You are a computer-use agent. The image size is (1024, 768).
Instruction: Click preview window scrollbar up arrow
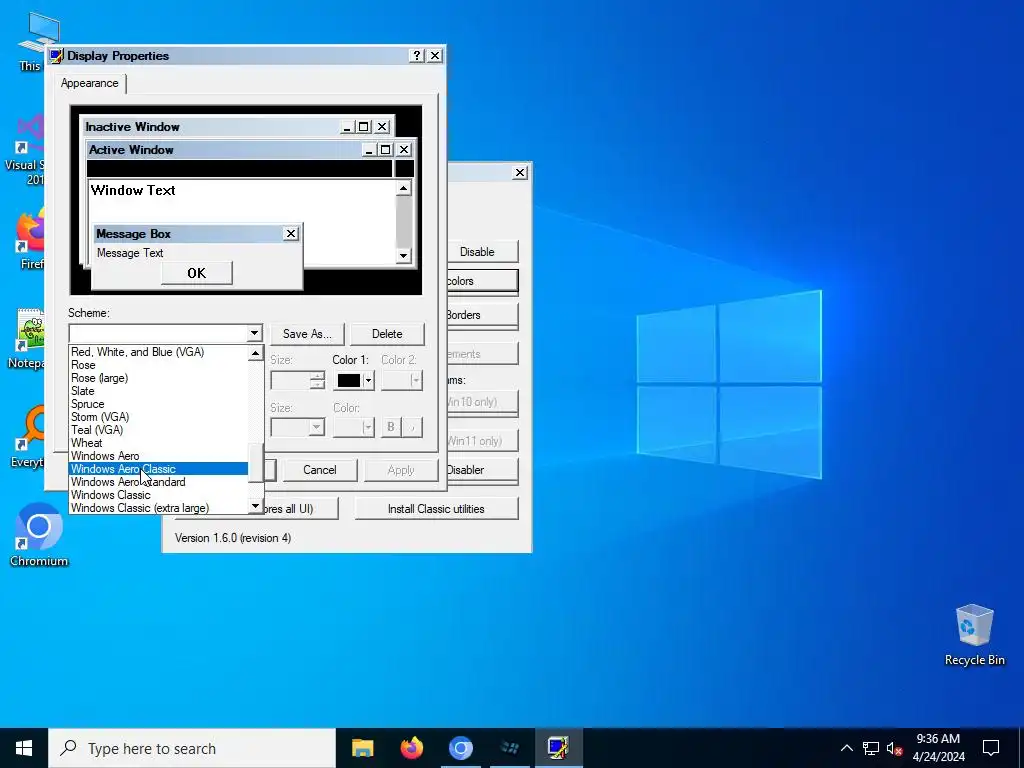pyautogui.click(x=404, y=189)
